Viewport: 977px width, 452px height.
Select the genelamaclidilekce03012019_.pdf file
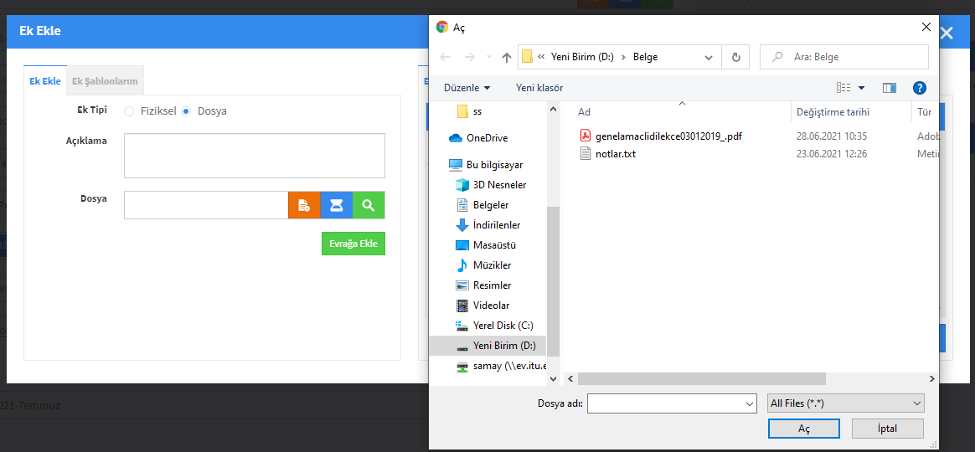[660, 136]
